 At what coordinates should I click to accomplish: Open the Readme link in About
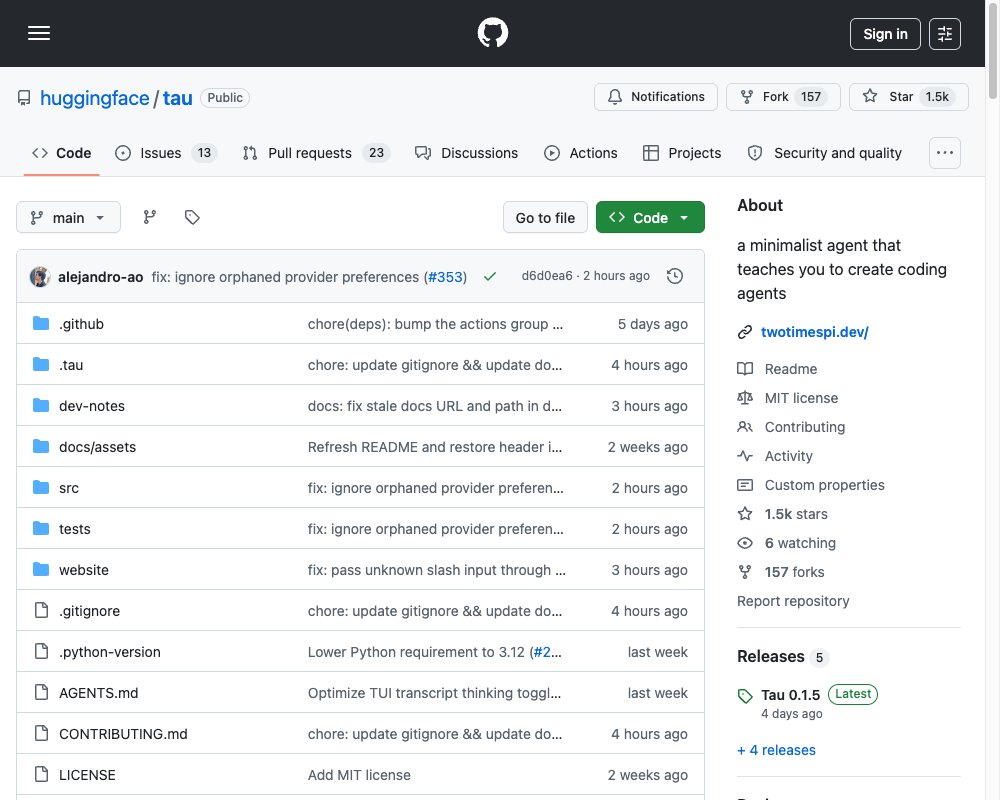(x=790, y=369)
